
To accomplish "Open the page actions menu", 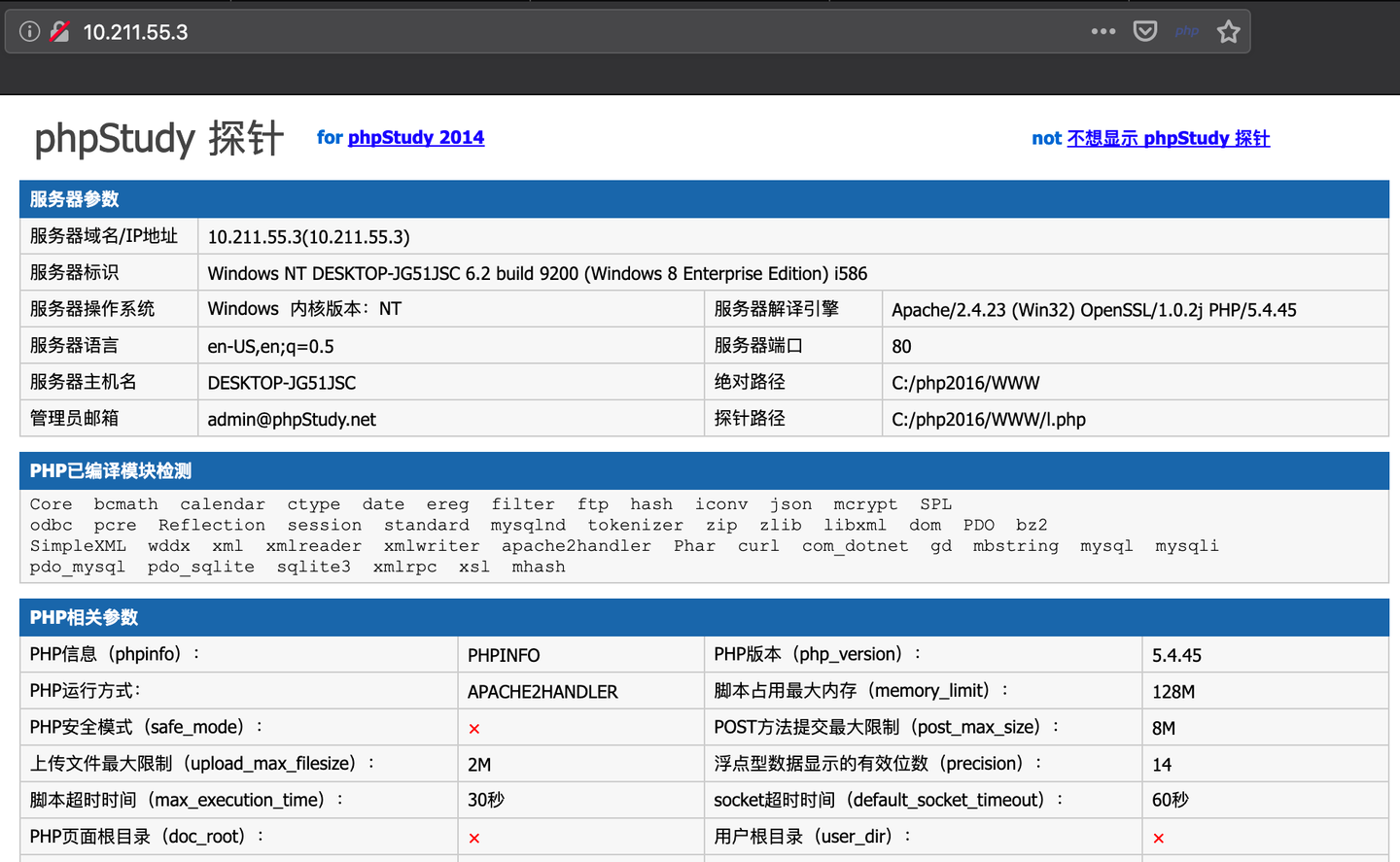I will click(x=1102, y=30).
